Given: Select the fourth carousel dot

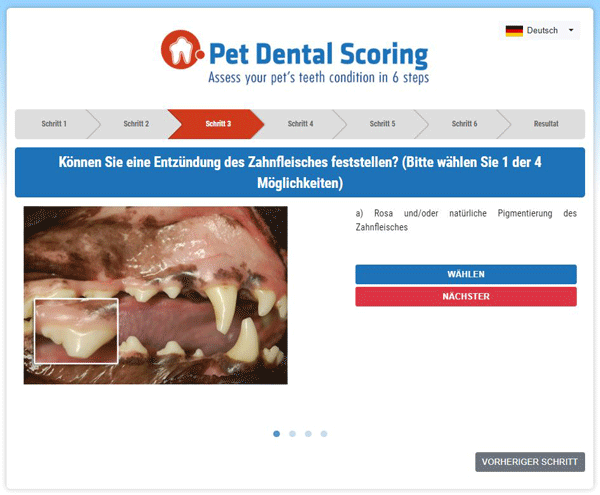Looking at the screenshot, I should [x=324, y=433].
